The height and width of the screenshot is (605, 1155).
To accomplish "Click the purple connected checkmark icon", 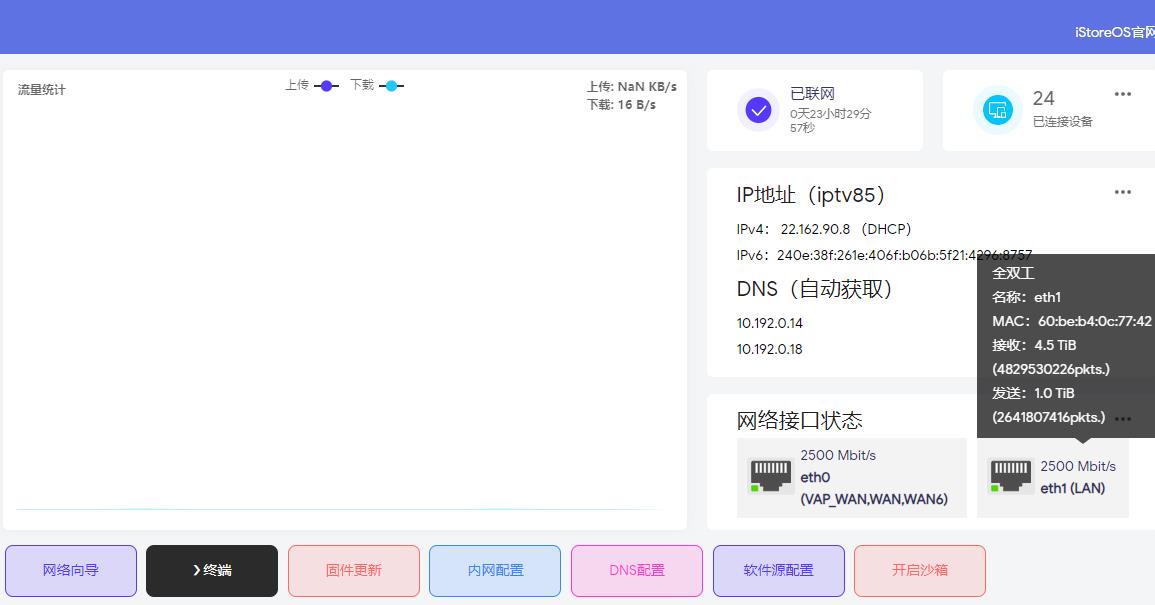I will [758, 110].
